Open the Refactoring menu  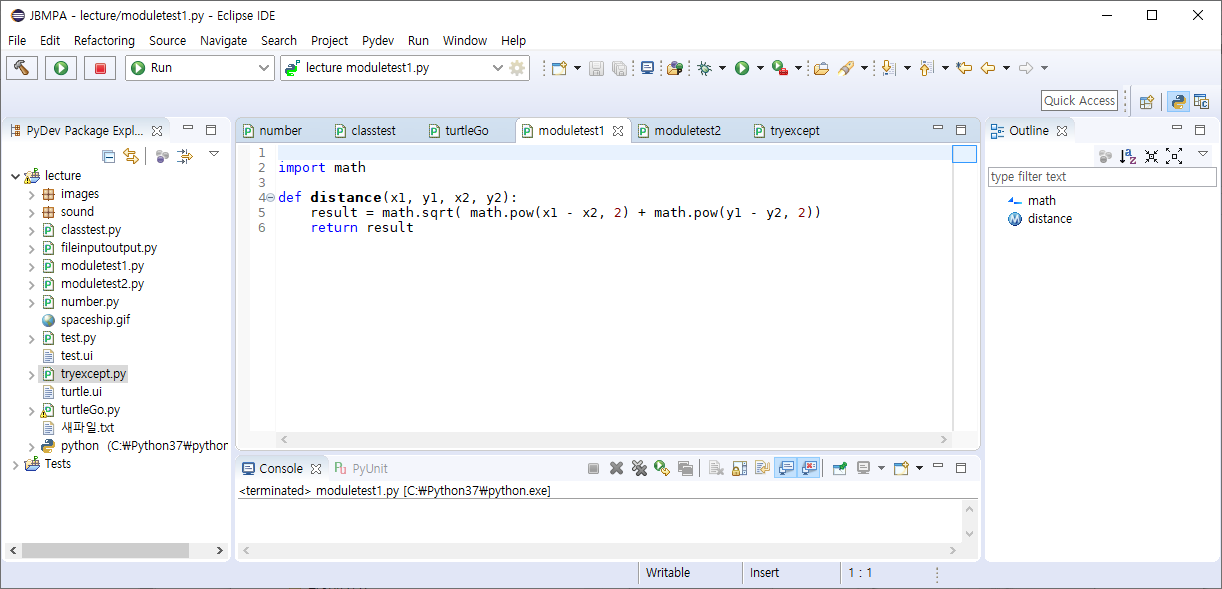point(104,41)
